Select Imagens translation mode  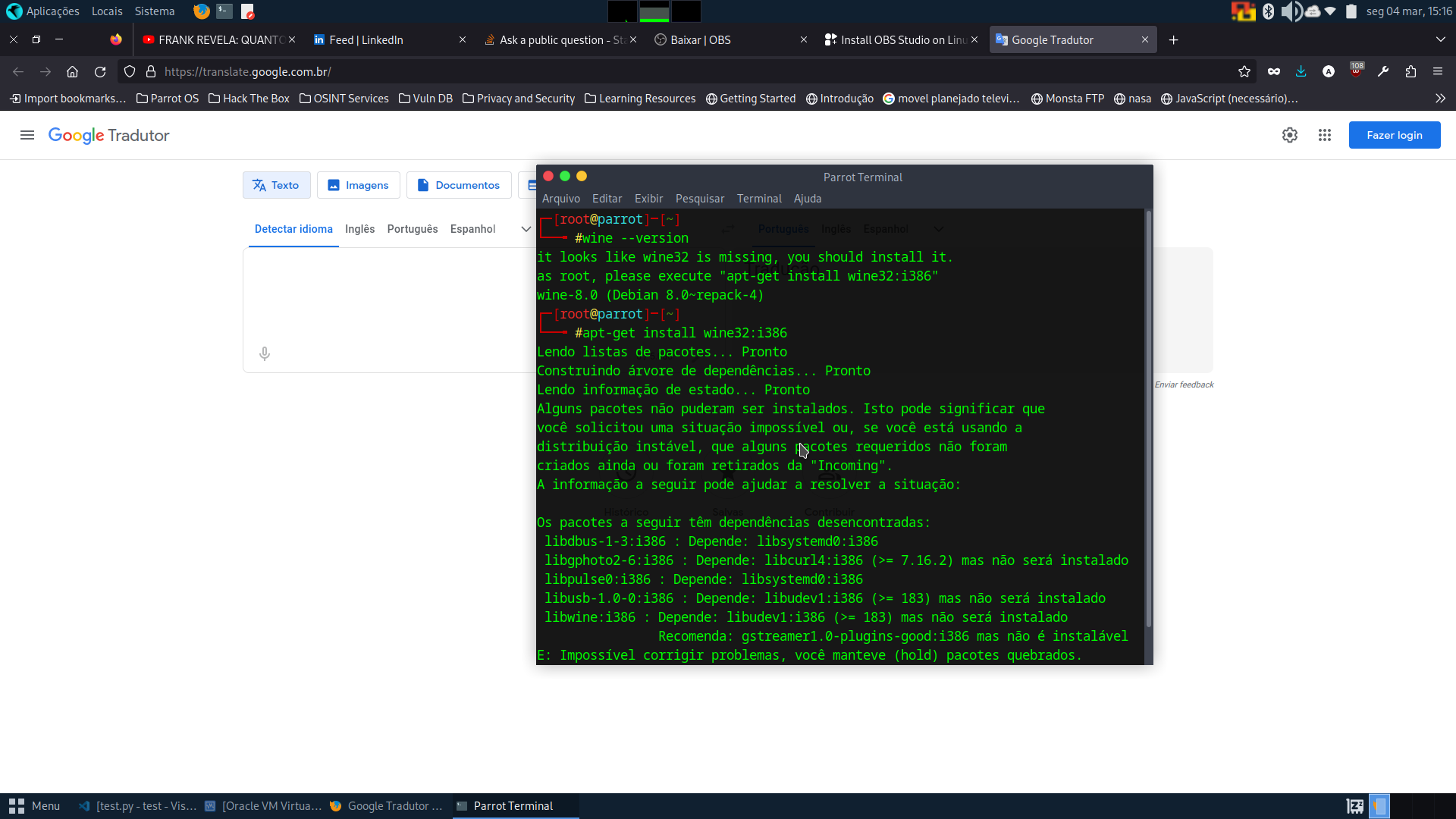359,185
